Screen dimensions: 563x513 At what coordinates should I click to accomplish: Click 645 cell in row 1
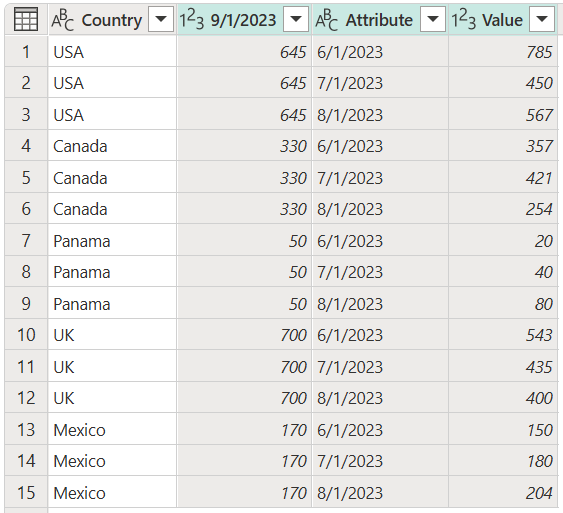(244, 52)
